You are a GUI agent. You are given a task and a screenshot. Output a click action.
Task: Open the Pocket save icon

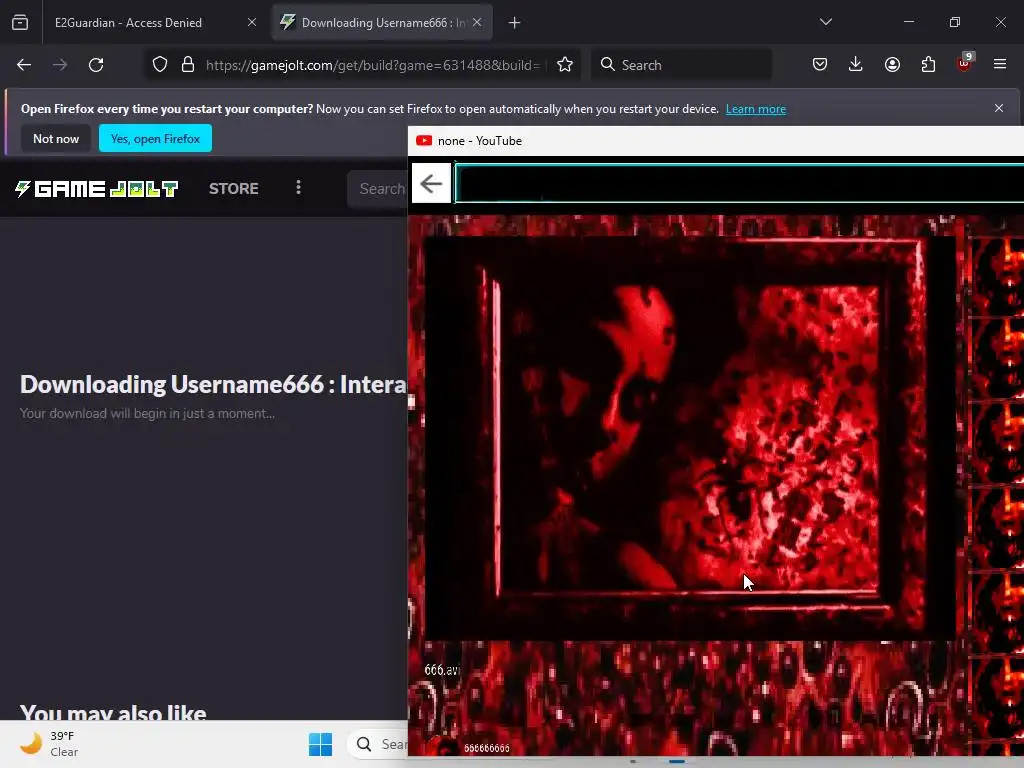(820, 64)
